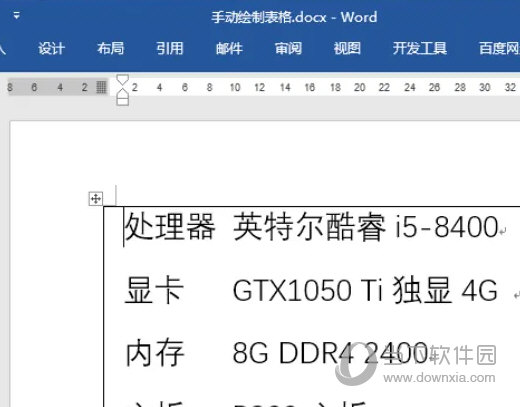The height and width of the screenshot is (407, 520).
Task: Select the hanging indent ruler marker
Action: (x=122, y=93)
